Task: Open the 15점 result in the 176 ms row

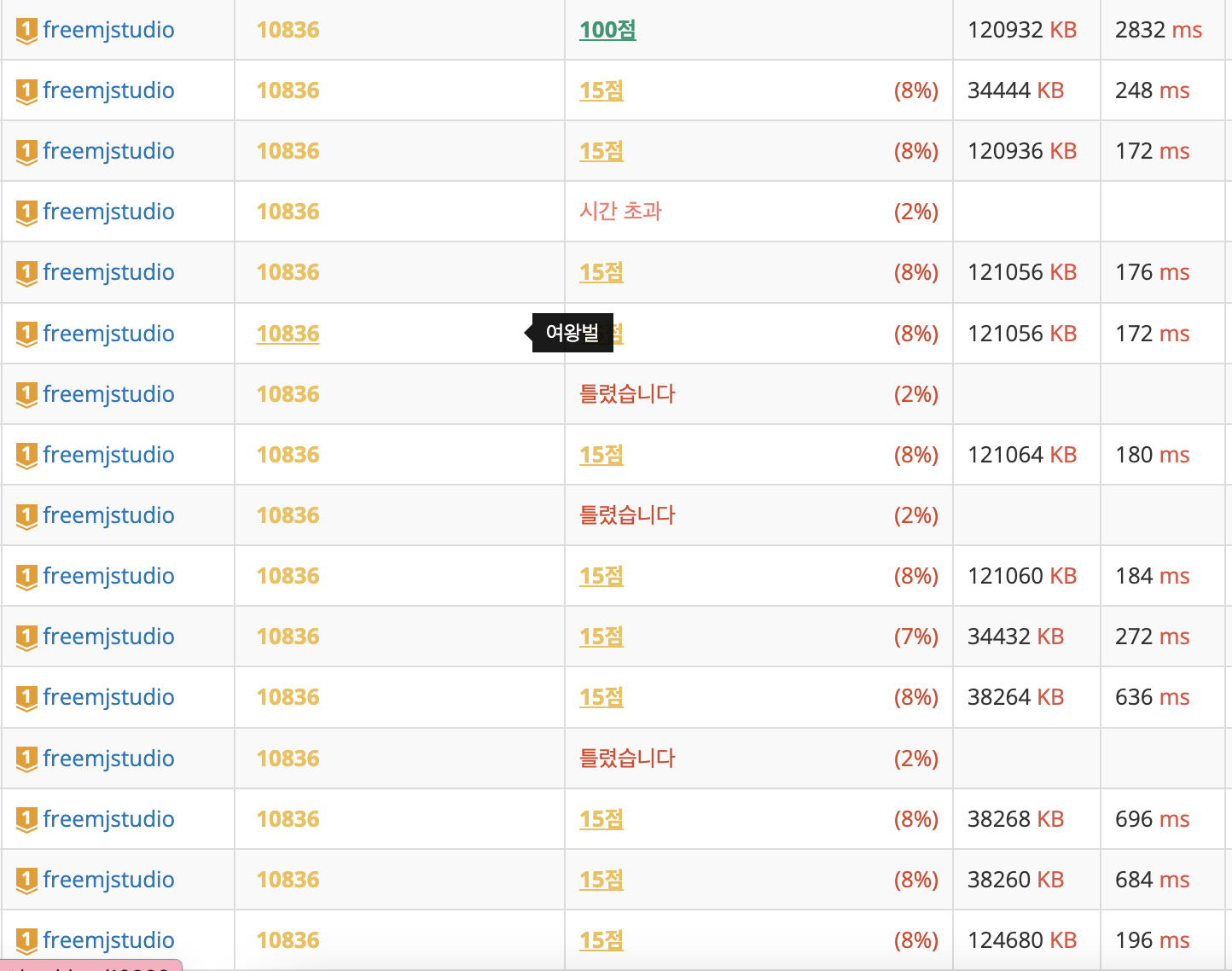Action: (x=601, y=272)
